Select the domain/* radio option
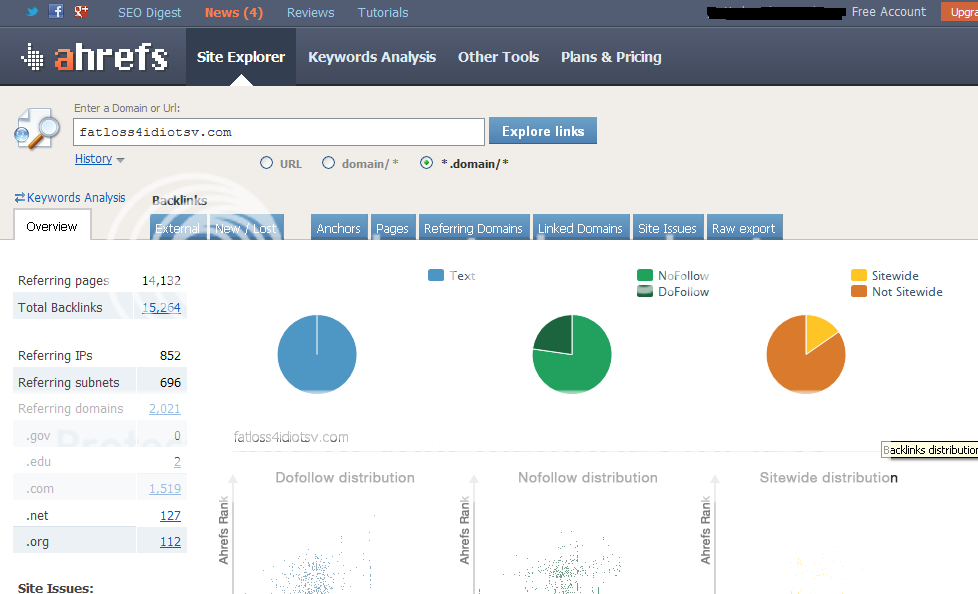 328,163
